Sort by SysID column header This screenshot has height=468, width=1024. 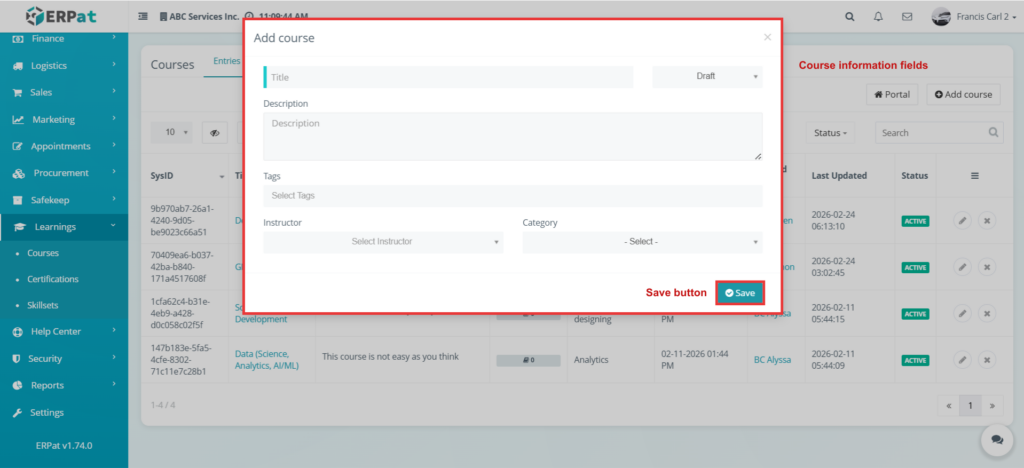click(x=188, y=176)
